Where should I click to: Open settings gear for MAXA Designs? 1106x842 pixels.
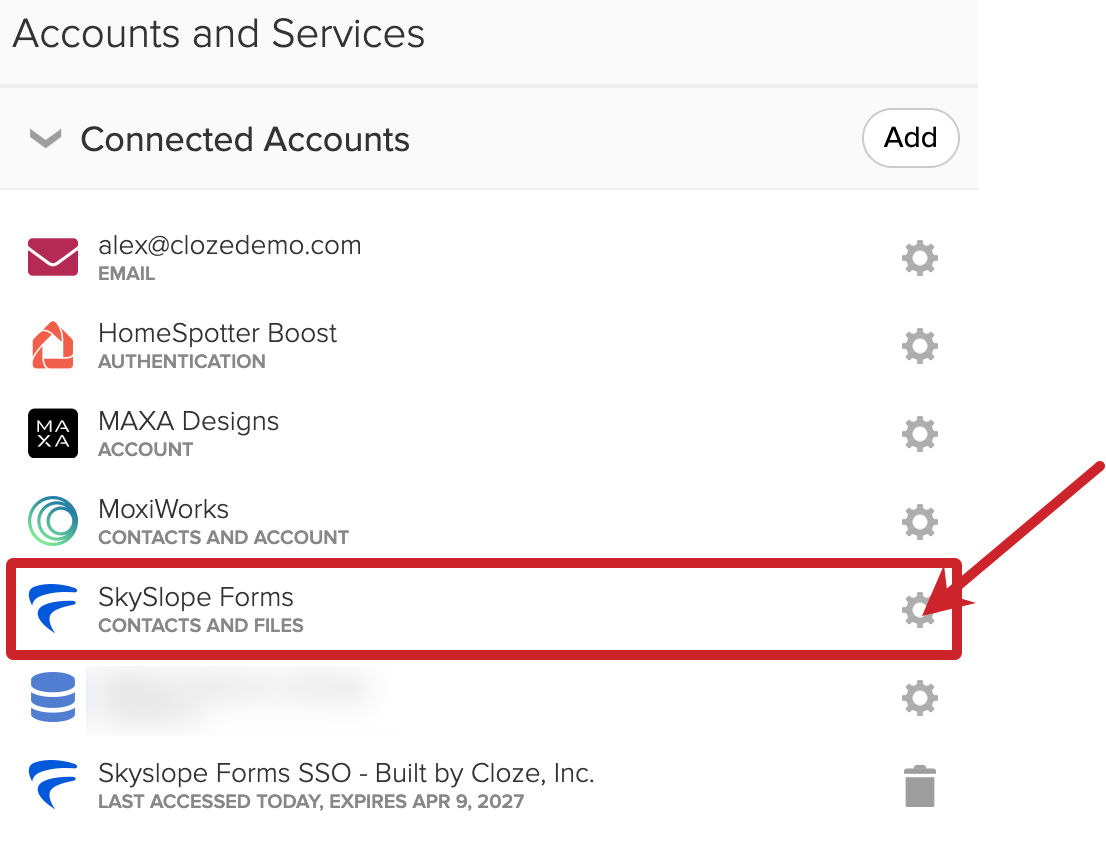(919, 433)
